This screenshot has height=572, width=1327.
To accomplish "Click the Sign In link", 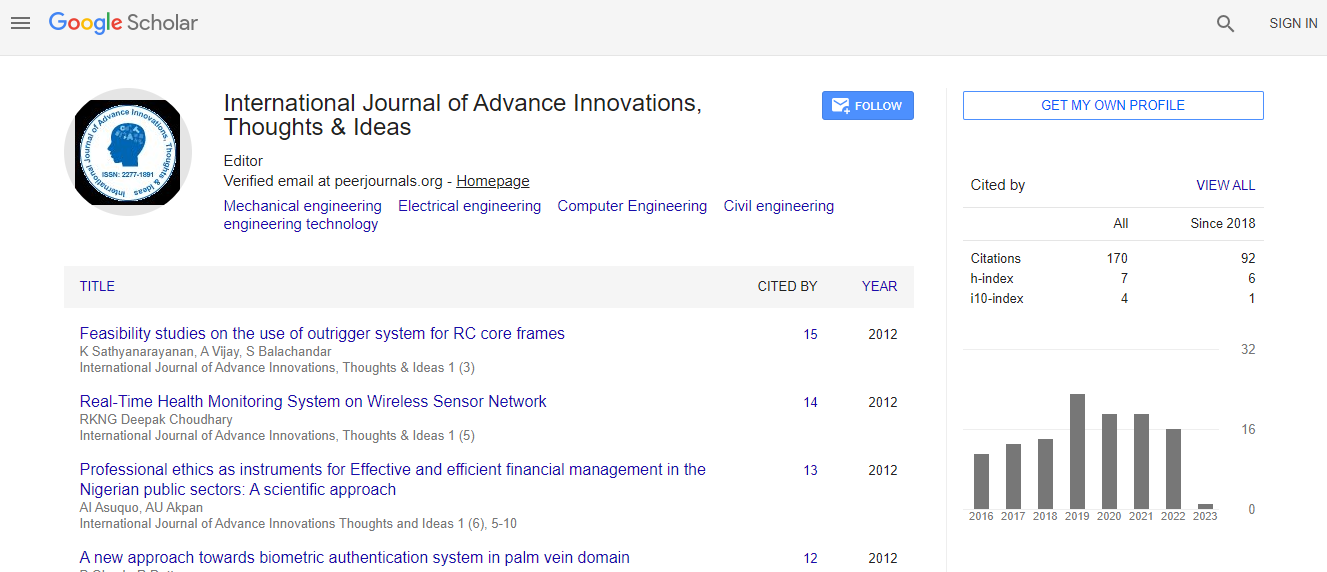I will (1292, 23).
